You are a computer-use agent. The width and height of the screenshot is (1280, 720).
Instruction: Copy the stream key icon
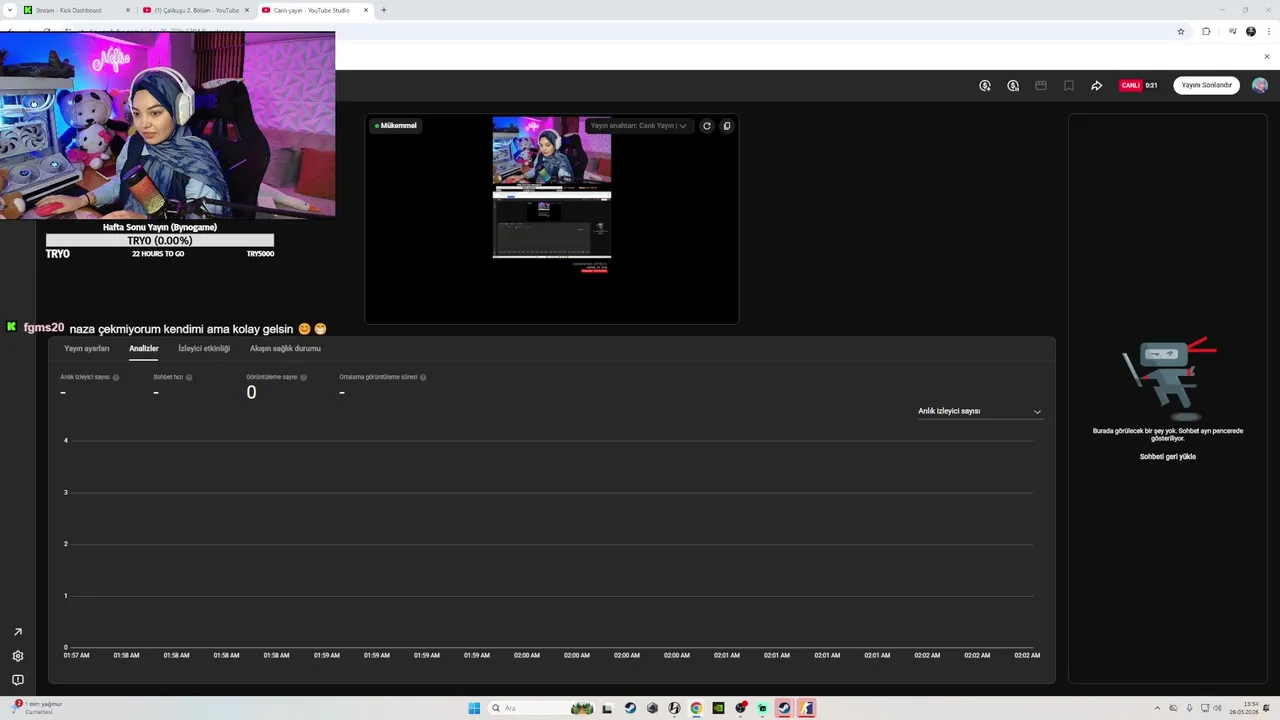point(727,126)
